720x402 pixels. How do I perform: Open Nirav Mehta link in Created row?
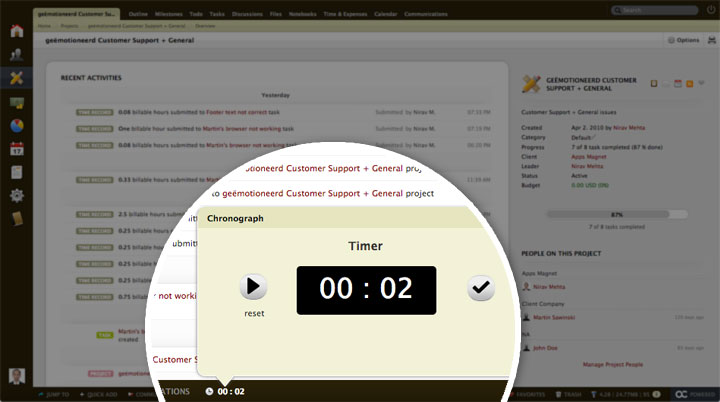pyautogui.click(x=629, y=128)
